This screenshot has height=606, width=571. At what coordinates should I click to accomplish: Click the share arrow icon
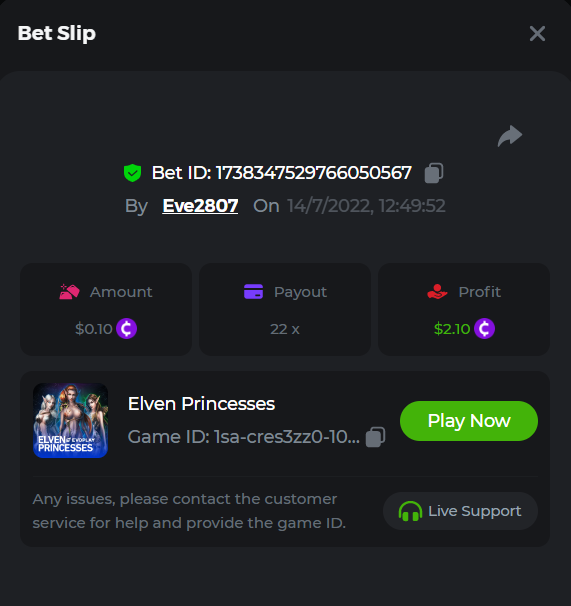pyautogui.click(x=510, y=136)
